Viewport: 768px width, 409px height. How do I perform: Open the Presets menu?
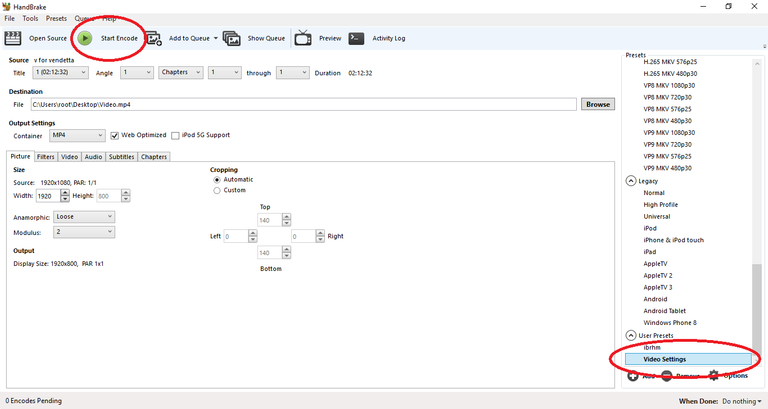point(56,18)
